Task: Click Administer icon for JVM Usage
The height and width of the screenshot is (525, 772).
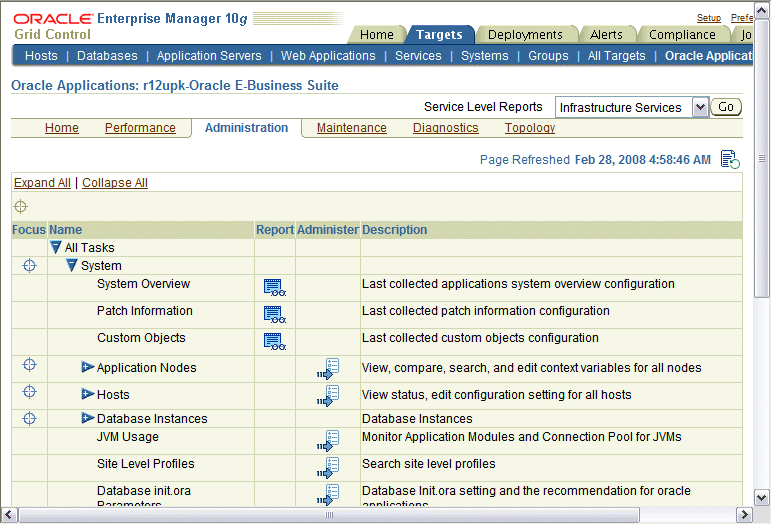Action: 328,440
